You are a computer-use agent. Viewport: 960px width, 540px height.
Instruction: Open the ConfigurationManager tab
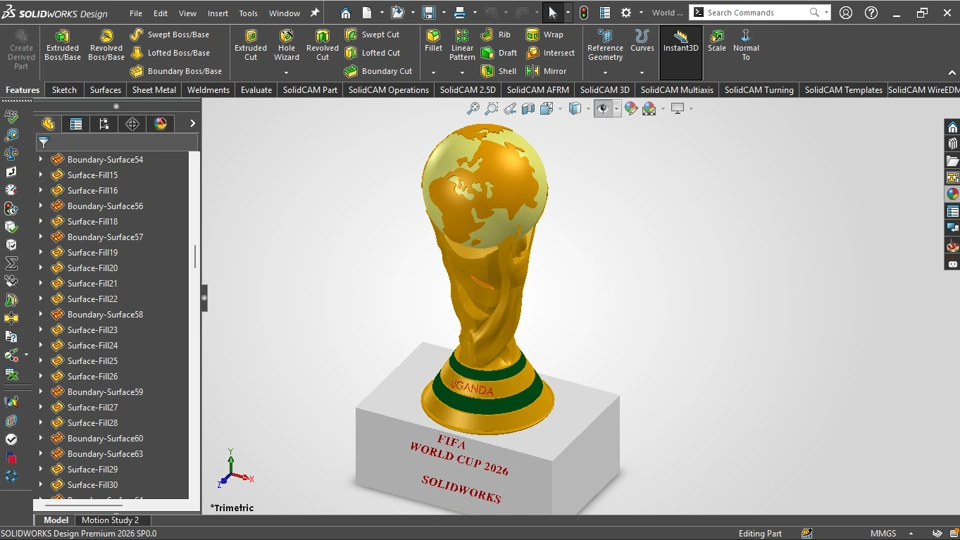(104, 124)
